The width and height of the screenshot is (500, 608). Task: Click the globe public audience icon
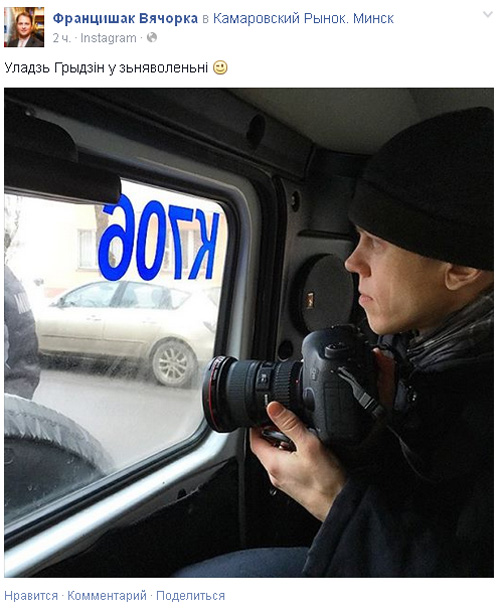point(152,38)
